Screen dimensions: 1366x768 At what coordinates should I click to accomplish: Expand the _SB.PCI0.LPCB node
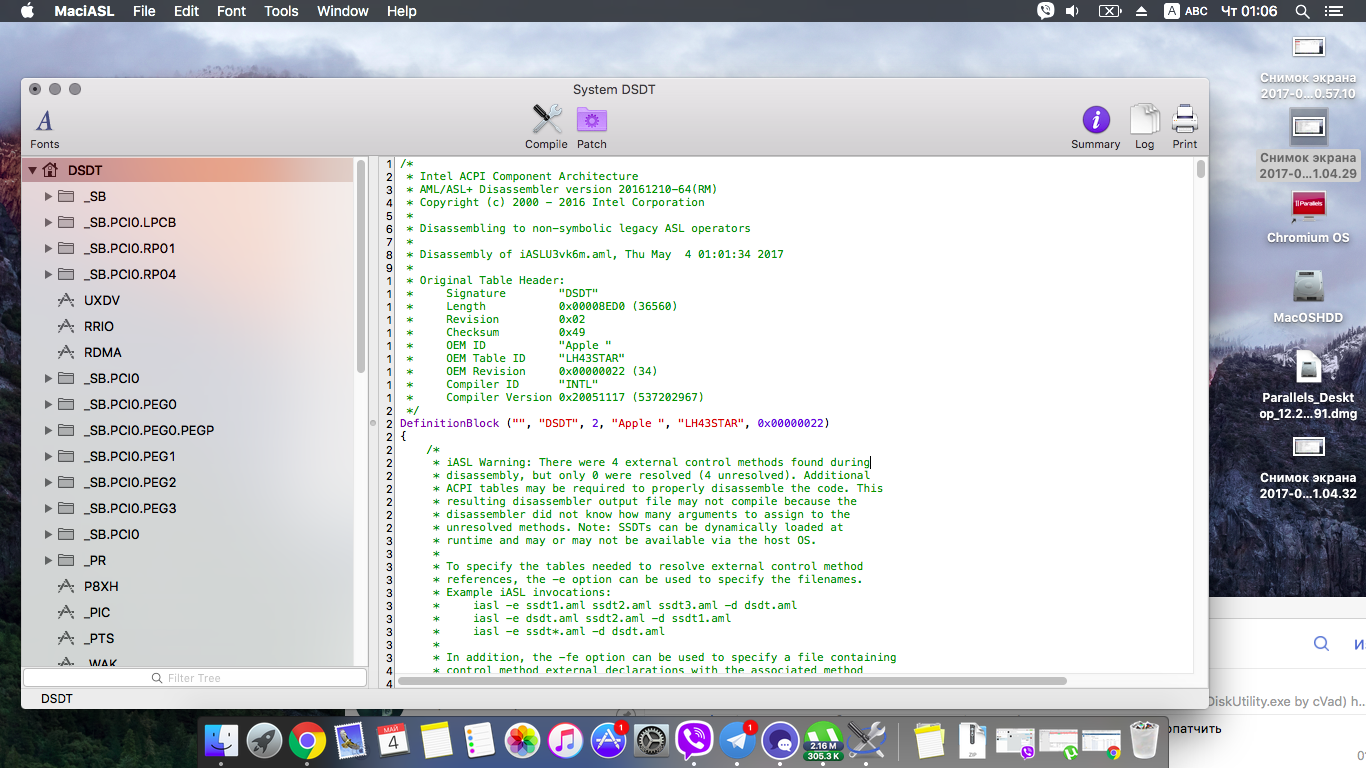48,223
